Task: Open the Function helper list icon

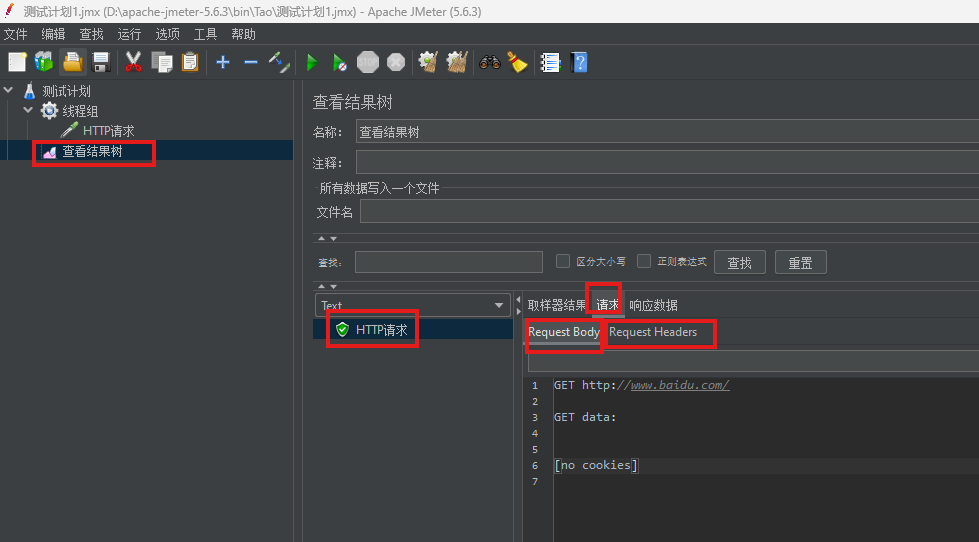Action: point(550,62)
